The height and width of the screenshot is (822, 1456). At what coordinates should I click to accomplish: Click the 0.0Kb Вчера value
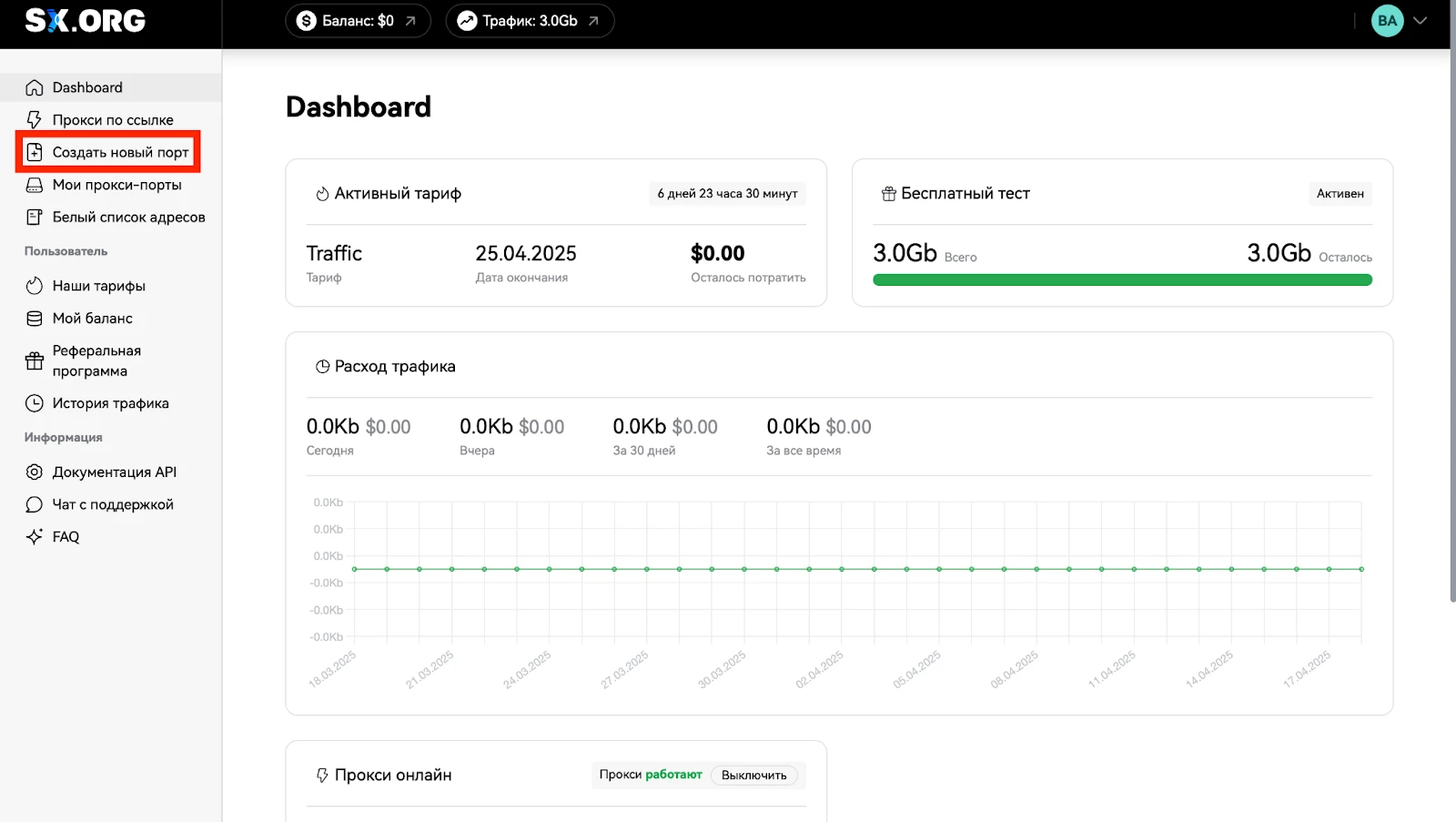click(486, 427)
